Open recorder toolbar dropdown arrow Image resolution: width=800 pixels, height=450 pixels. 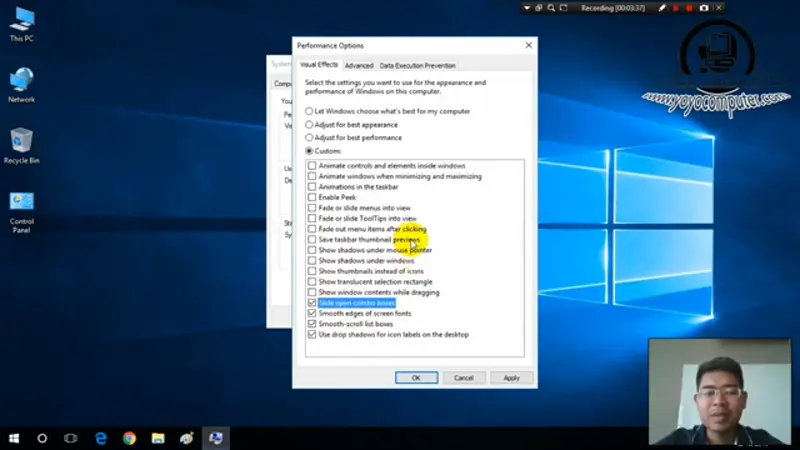click(x=527, y=8)
